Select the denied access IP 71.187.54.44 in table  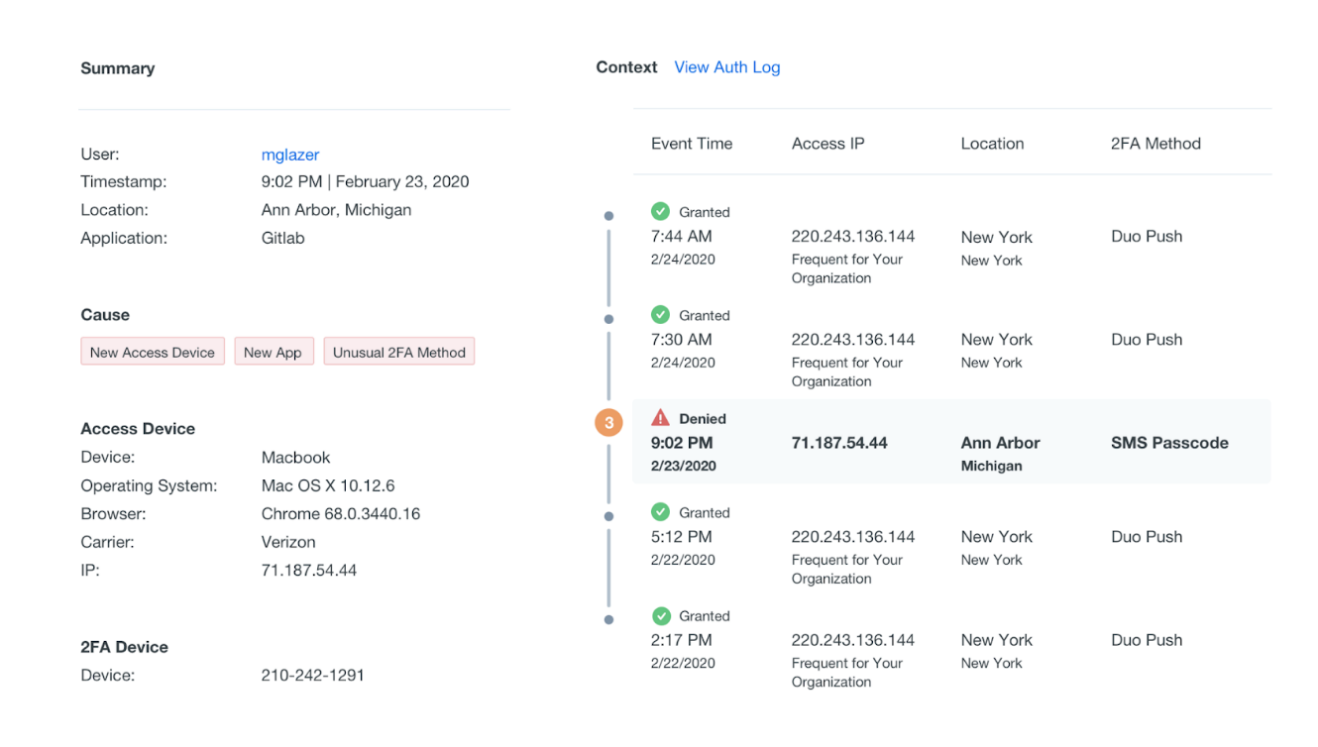(x=839, y=442)
